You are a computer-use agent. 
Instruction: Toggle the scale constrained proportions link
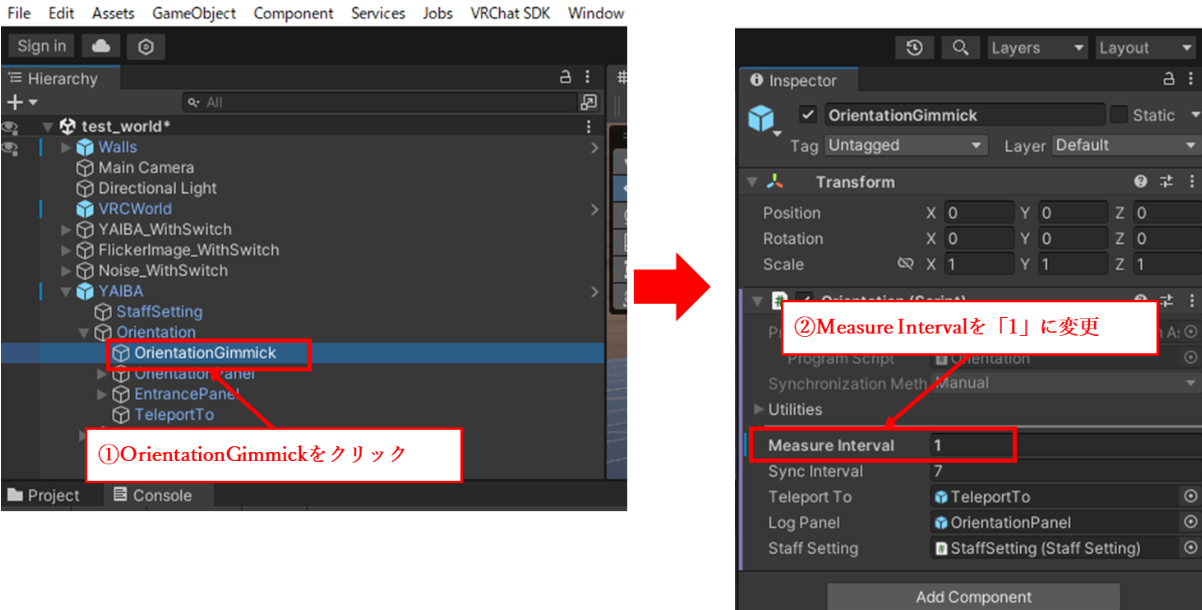coord(906,264)
